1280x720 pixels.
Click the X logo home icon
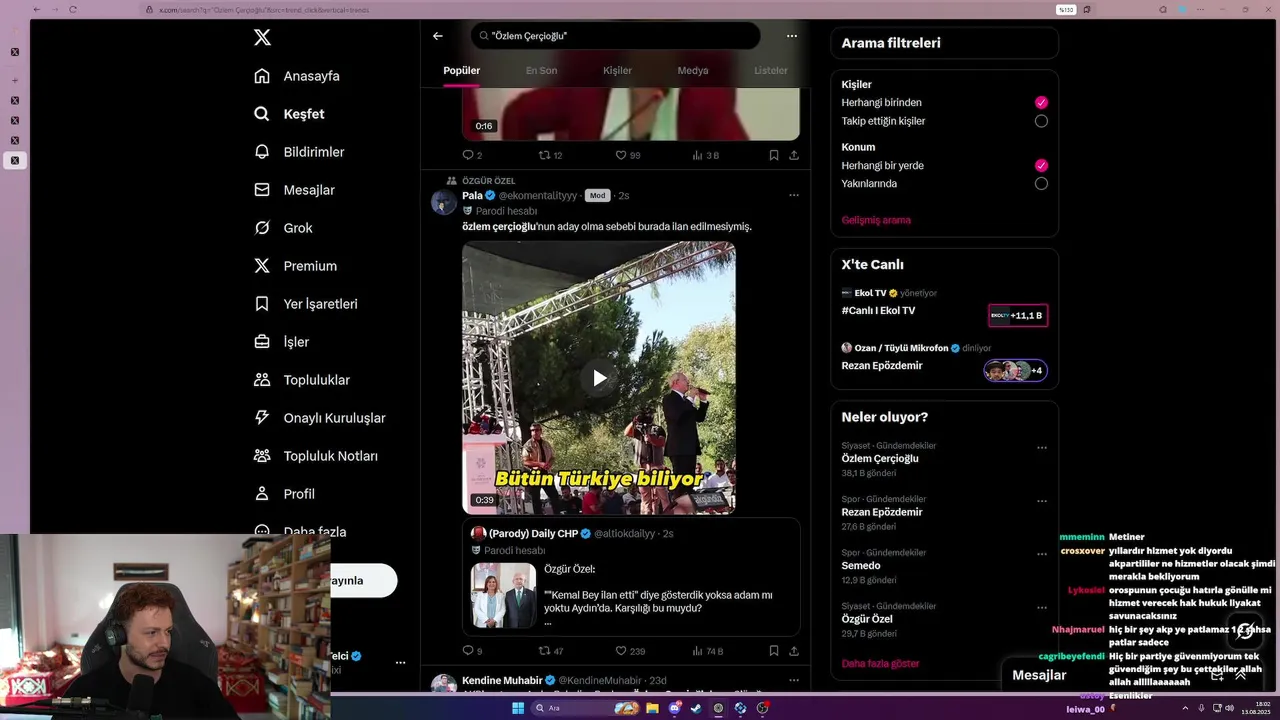pos(262,37)
